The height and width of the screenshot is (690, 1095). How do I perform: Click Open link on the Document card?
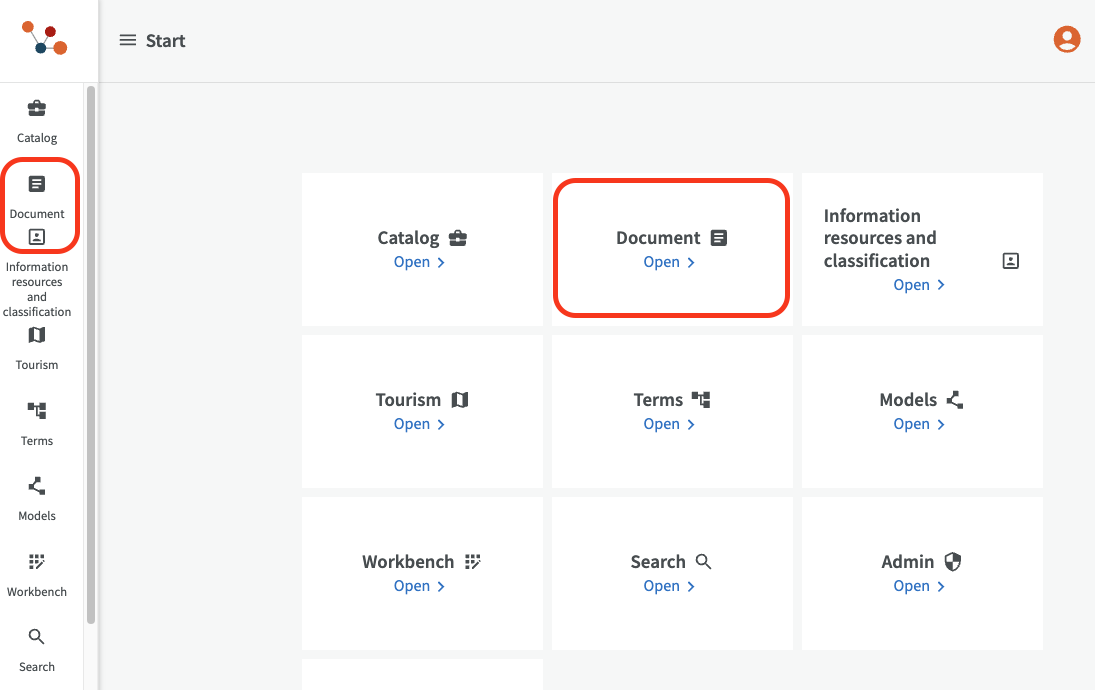pos(670,262)
